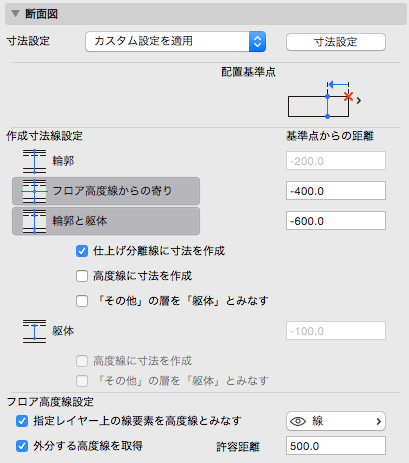Toggle 指定レイヤー上の線要素を高度線とみなす
The width and height of the screenshot is (409, 463).
point(22,421)
